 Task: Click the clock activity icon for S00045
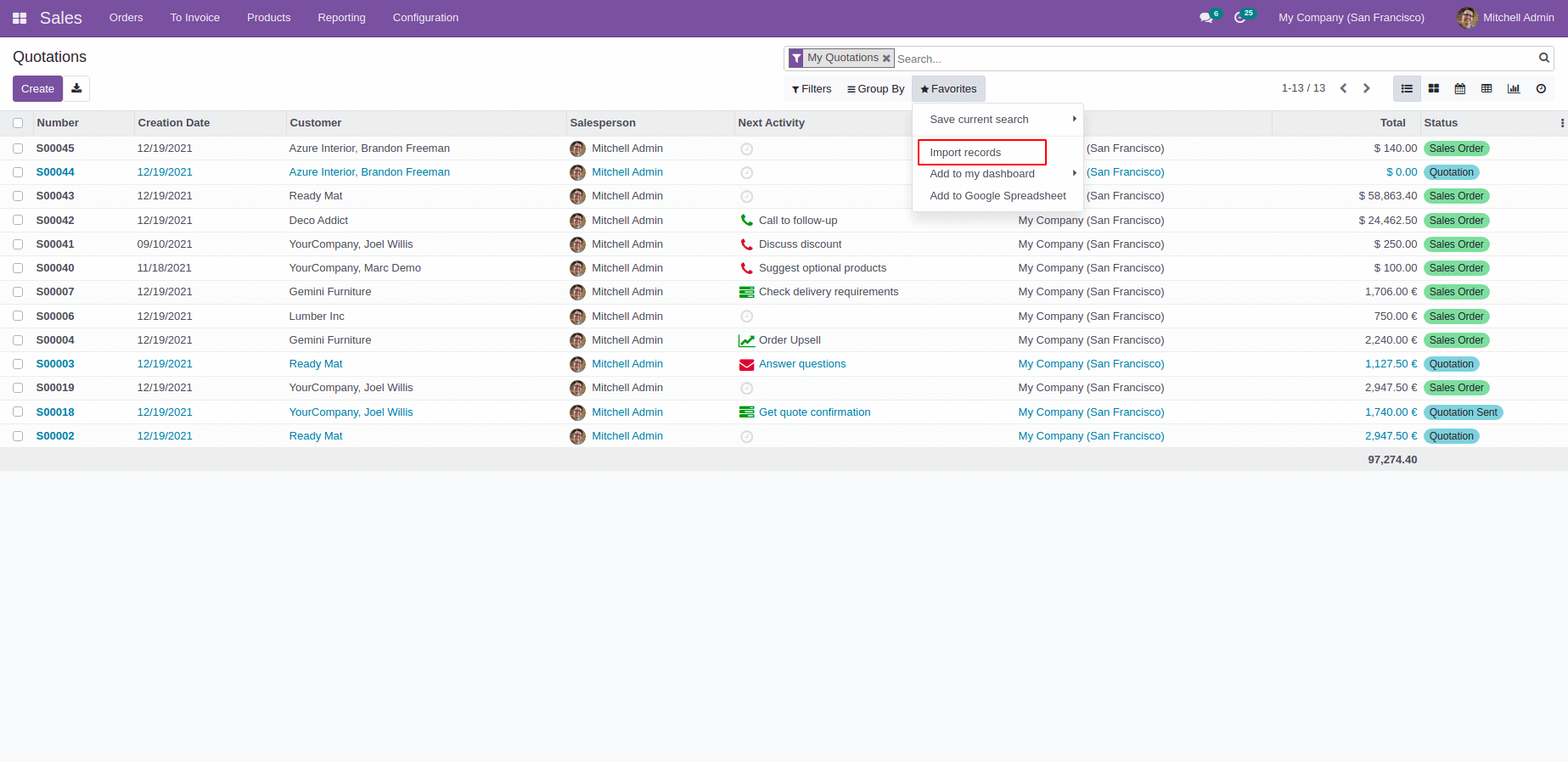pyautogui.click(x=747, y=148)
